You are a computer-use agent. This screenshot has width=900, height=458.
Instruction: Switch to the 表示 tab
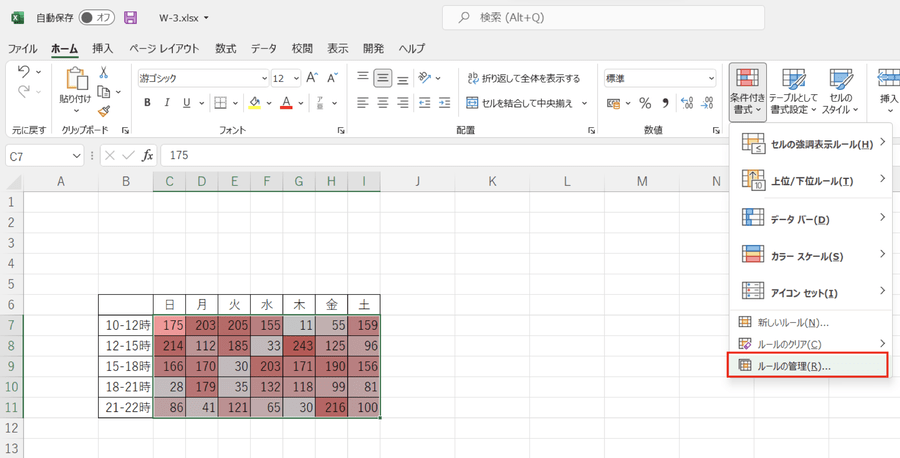click(338, 48)
